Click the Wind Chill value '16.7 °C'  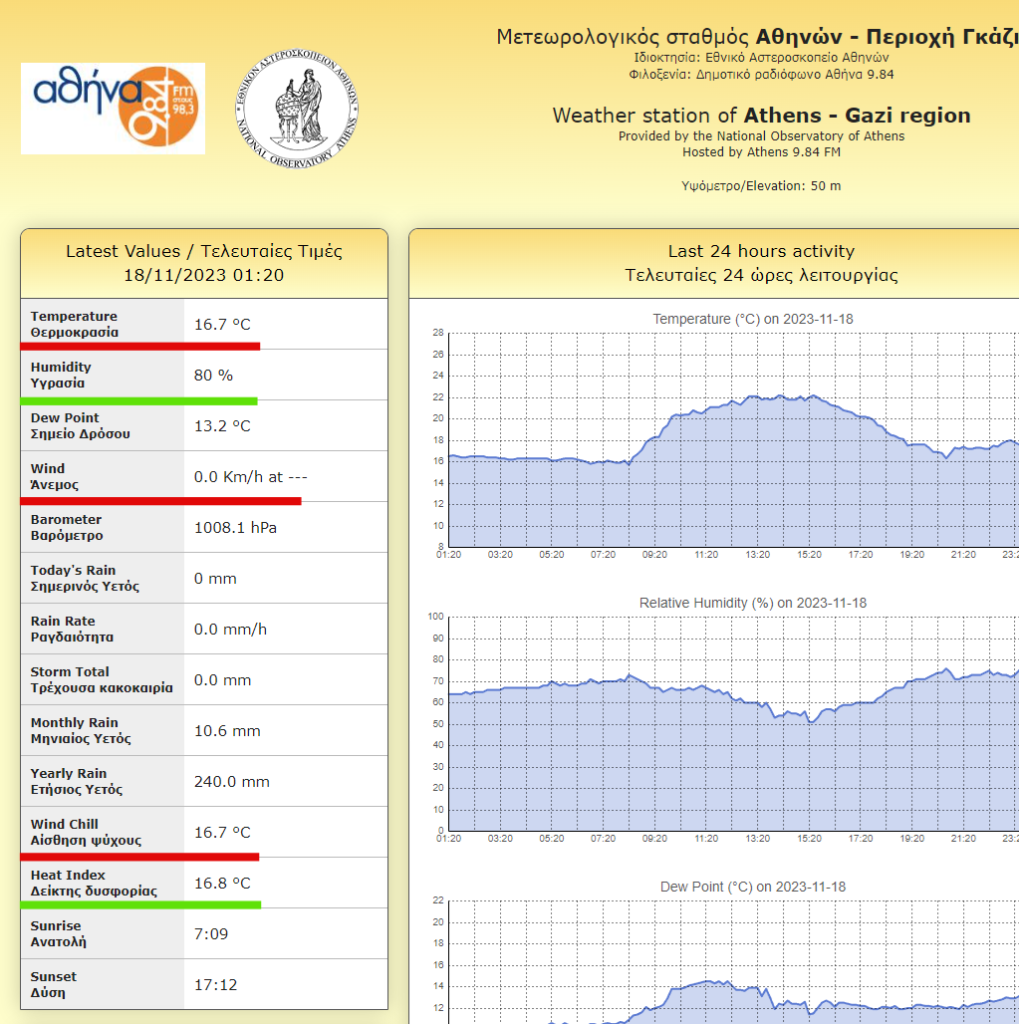(222, 833)
